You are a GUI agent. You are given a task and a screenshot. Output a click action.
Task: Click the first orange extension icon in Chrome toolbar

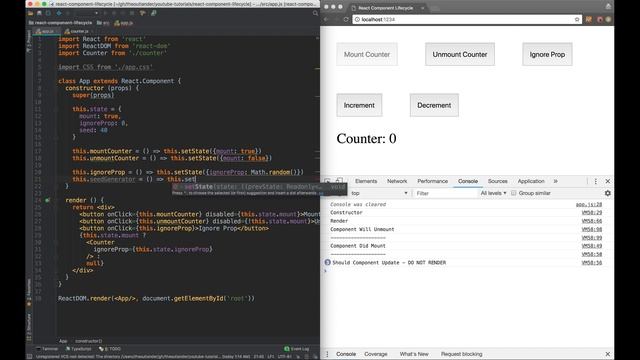(589, 19)
